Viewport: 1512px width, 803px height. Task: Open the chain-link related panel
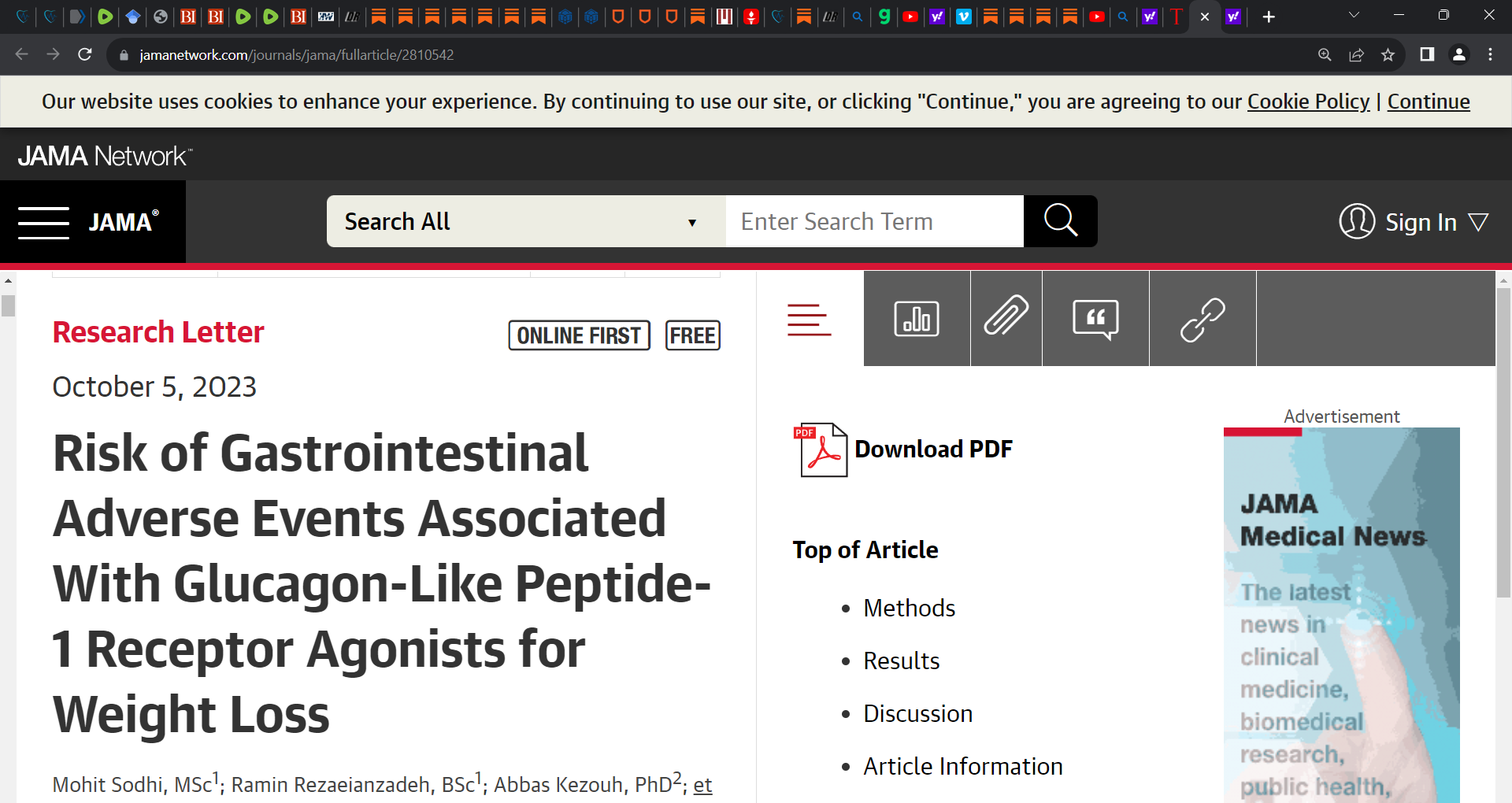point(1203,319)
